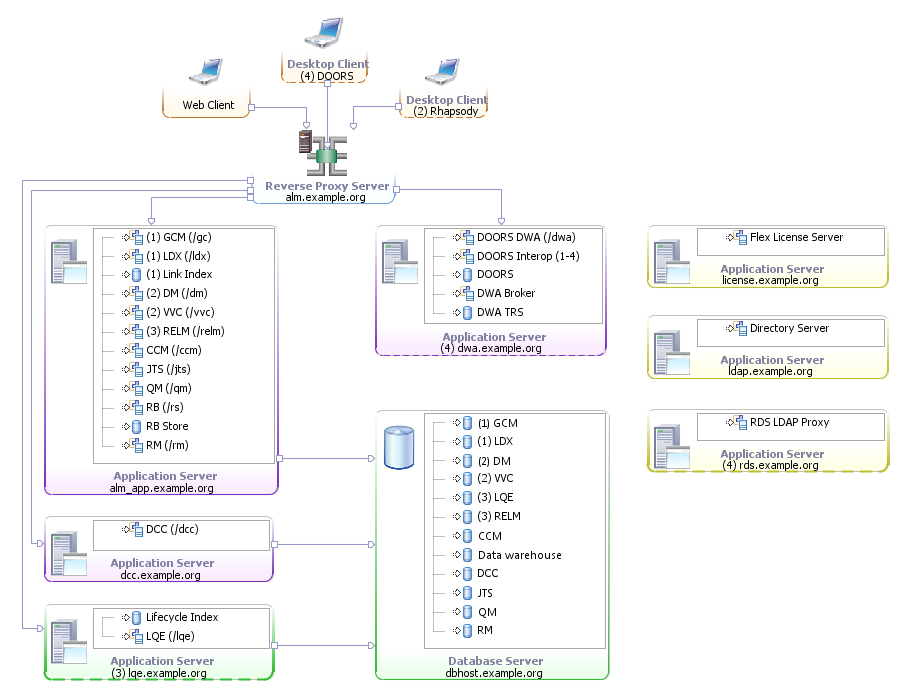Click the ldap.example.org server icon

(x=672, y=353)
